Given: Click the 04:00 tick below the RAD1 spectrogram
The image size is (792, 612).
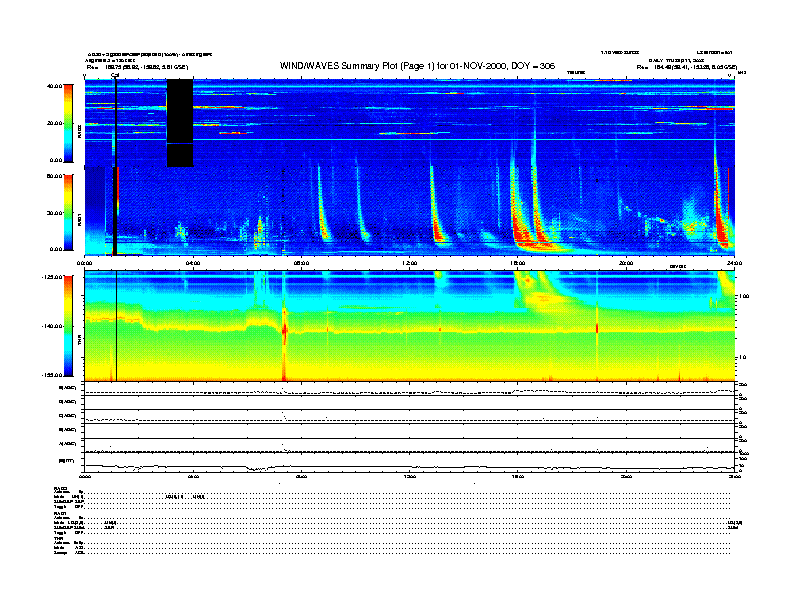Looking at the screenshot, I should click(x=193, y=263).
